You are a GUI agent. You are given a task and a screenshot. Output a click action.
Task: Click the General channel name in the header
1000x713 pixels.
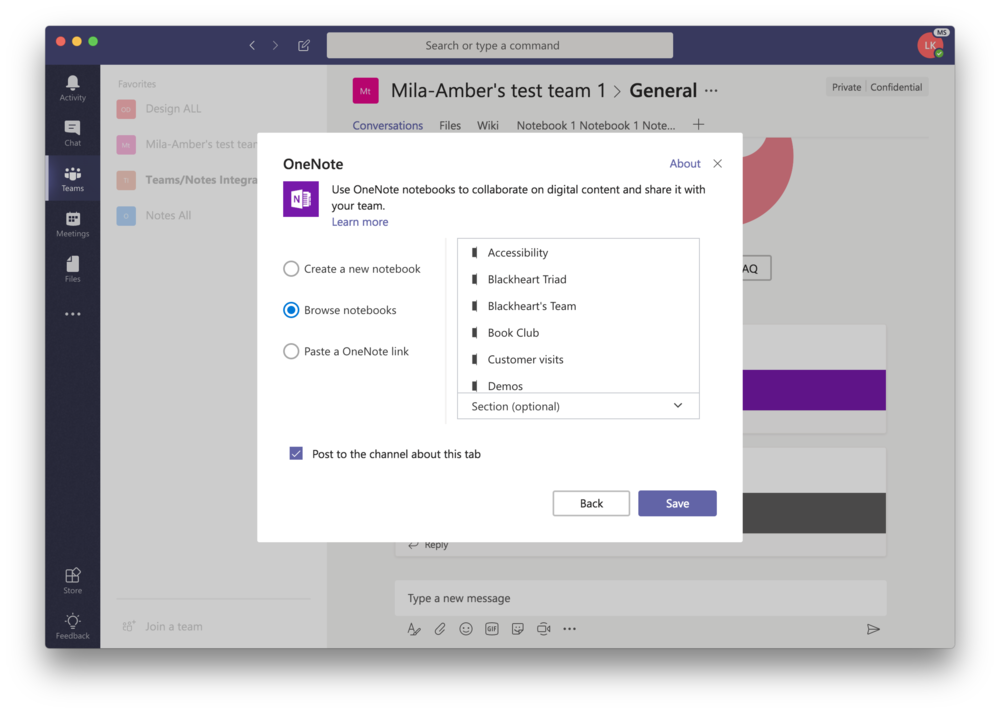(663, 91)
